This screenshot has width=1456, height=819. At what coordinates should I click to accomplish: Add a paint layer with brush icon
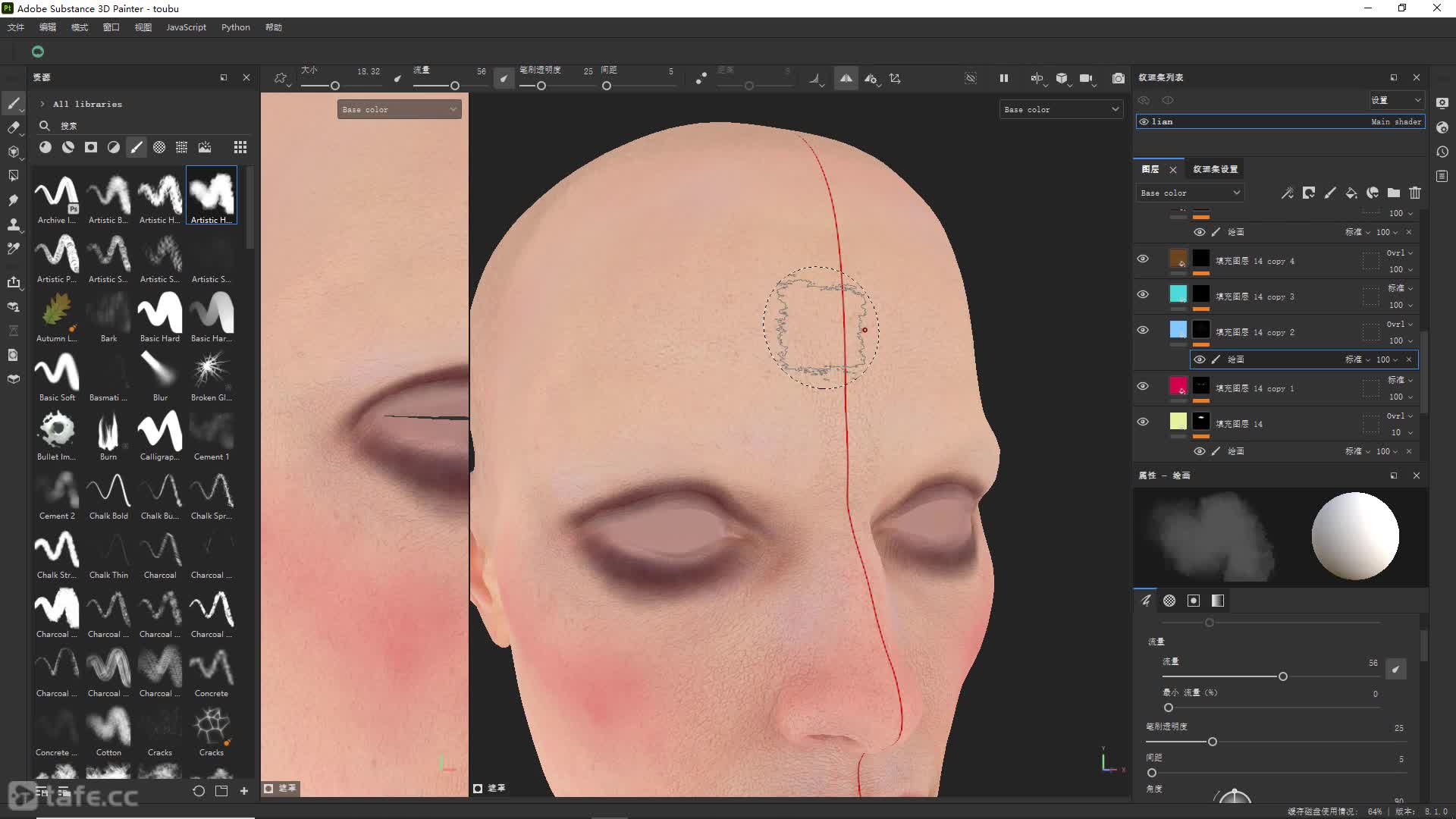[x=1330, y=193]
